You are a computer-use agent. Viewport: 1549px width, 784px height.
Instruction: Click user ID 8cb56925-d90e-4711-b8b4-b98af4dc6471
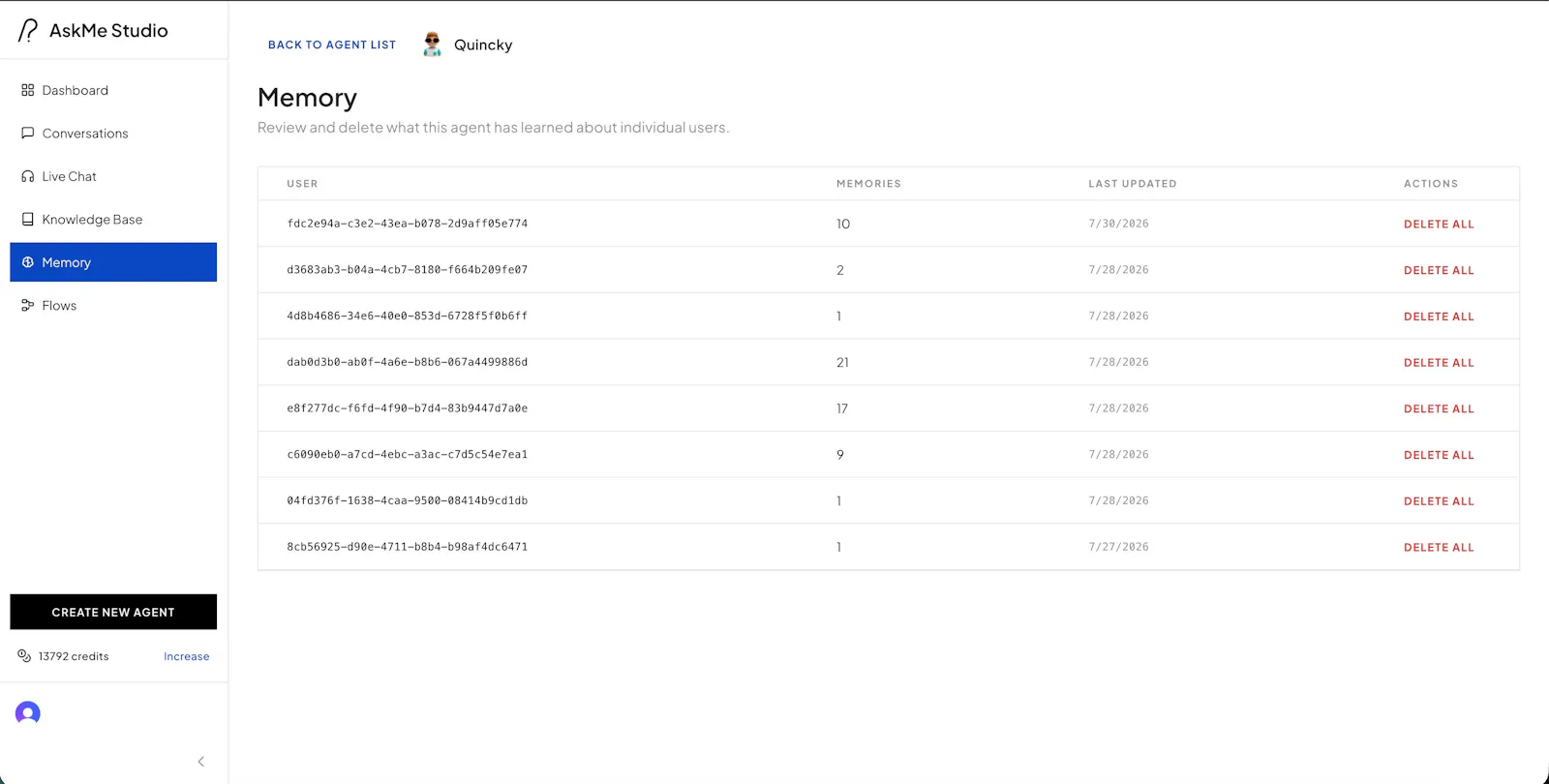click(408, 547)
